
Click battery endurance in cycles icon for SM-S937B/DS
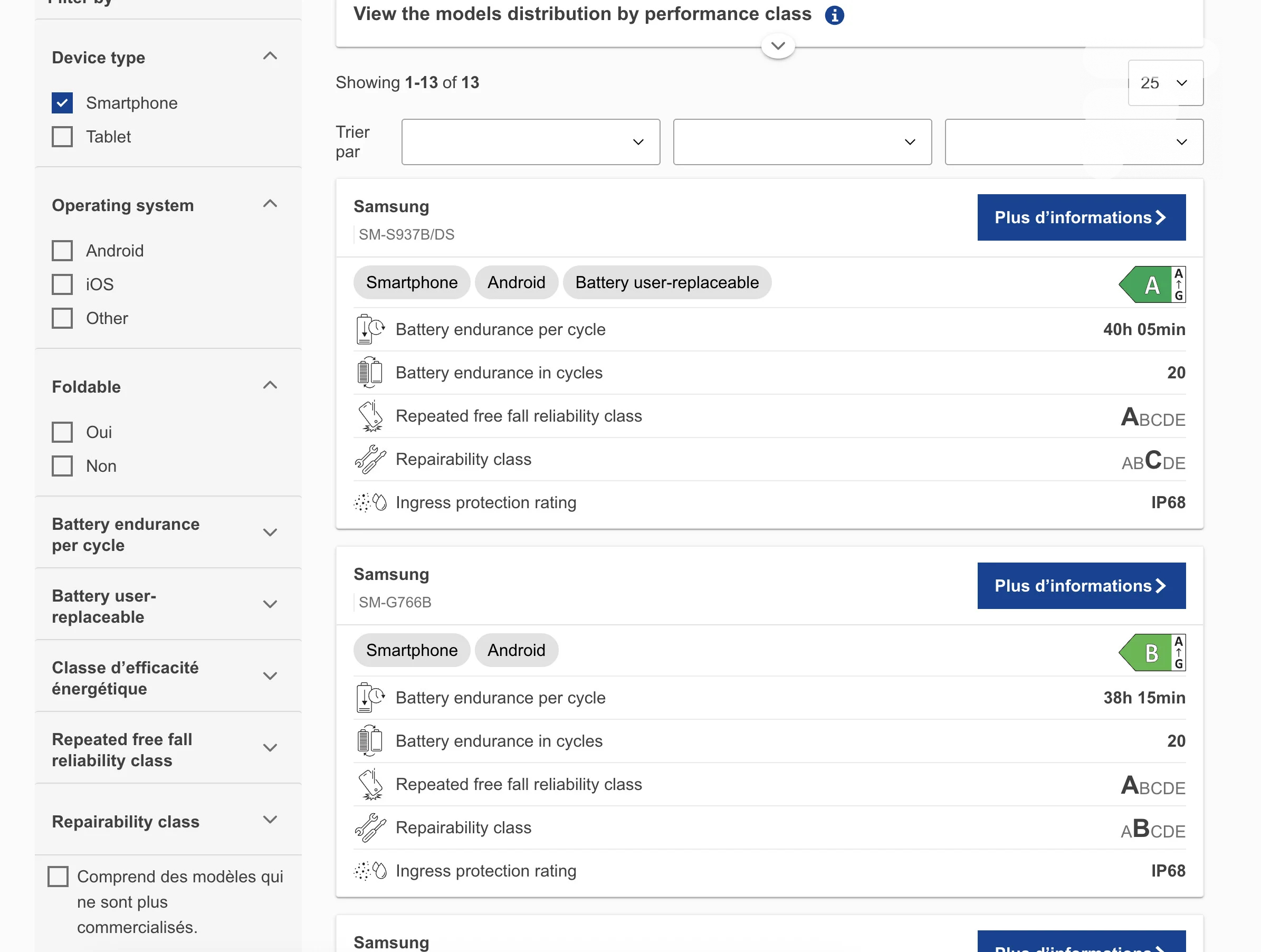tap(369, 372)
